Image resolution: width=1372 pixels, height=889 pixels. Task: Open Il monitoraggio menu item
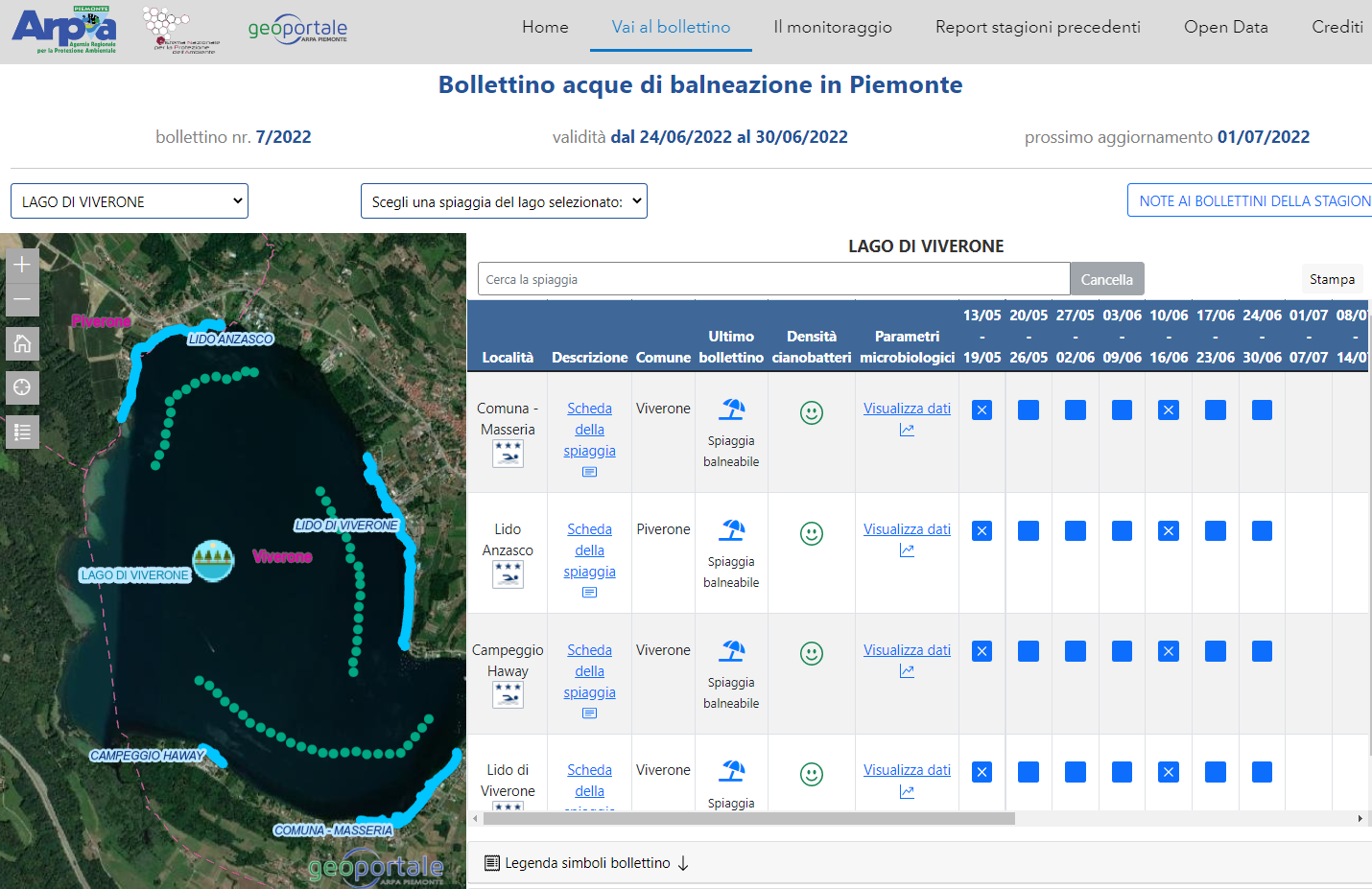pos(833,27)
